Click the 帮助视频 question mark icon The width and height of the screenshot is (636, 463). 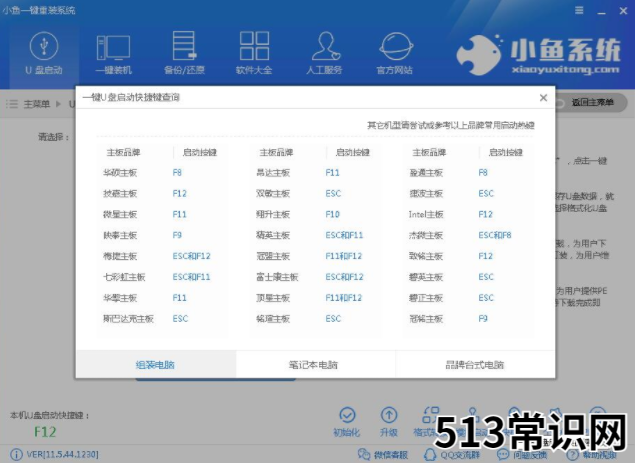pos(572,454)
